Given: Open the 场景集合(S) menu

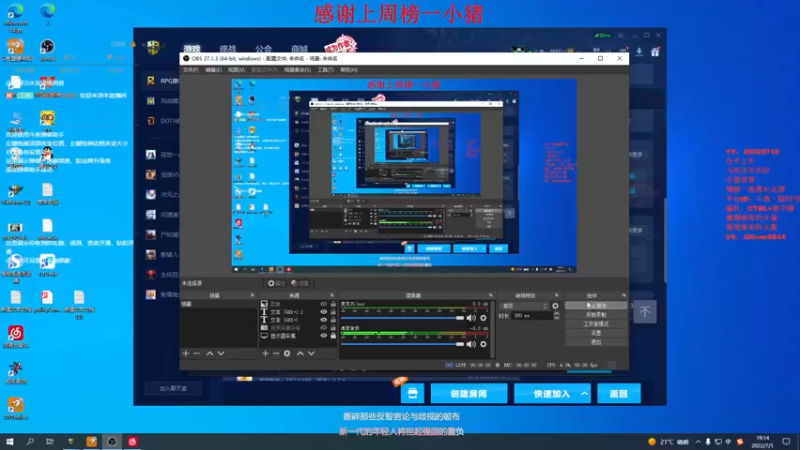Looking at the screenshot, I should coord(297,70).
